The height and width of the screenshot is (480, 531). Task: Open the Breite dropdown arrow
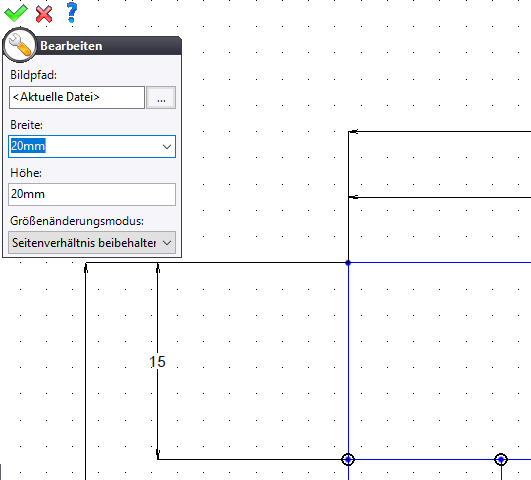(x=167, y=147)
